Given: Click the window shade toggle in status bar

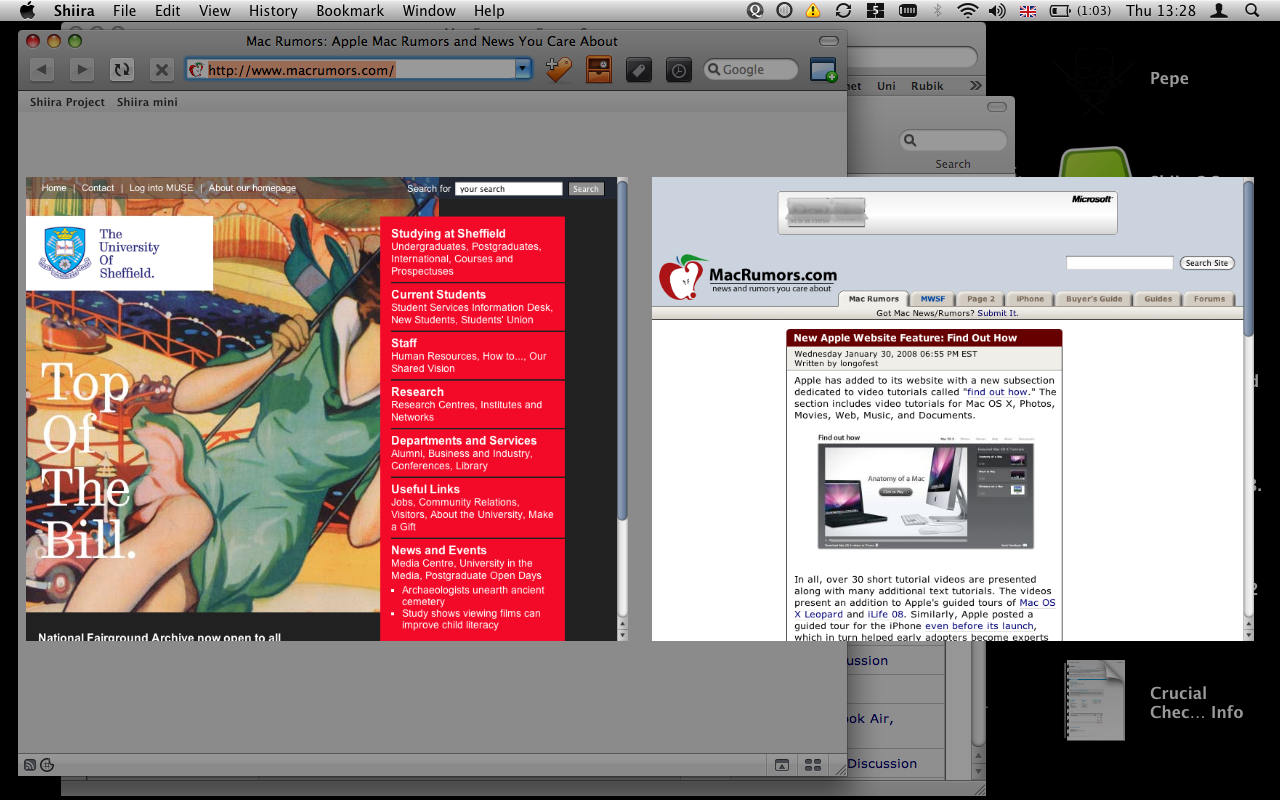Looking at the screenshot, I should point(781,764).
